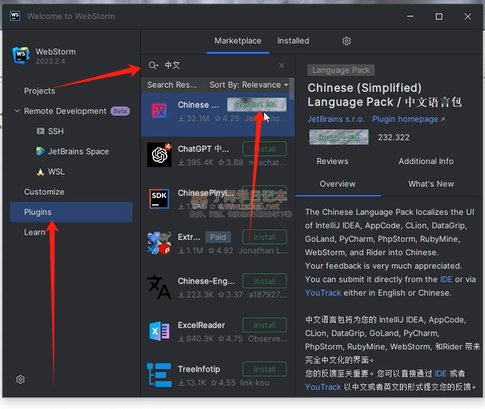
Task: Select Plugins in the sidebar
Action: point(71,212)
